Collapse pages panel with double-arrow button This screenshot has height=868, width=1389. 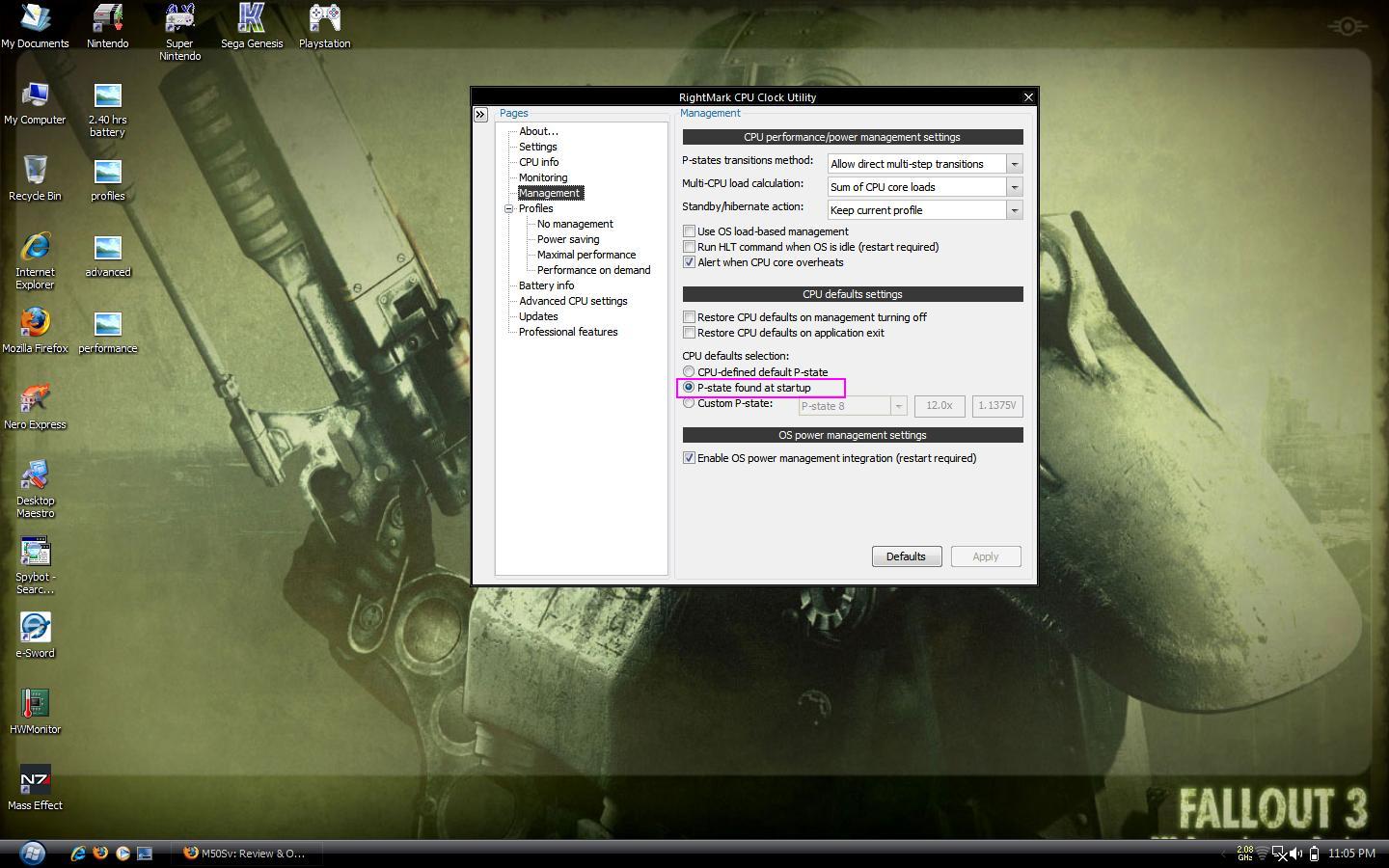[x=480, y=114]
